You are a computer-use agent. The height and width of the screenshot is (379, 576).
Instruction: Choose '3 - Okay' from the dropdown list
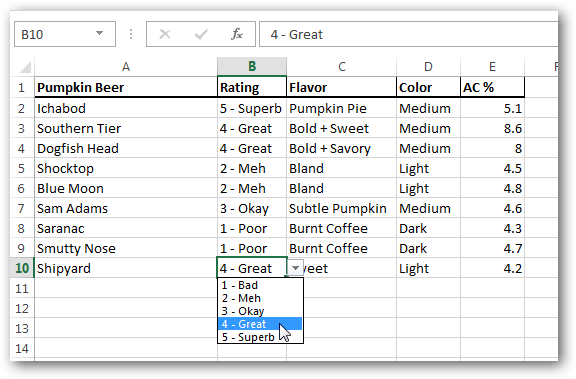[x=260, y=311]
